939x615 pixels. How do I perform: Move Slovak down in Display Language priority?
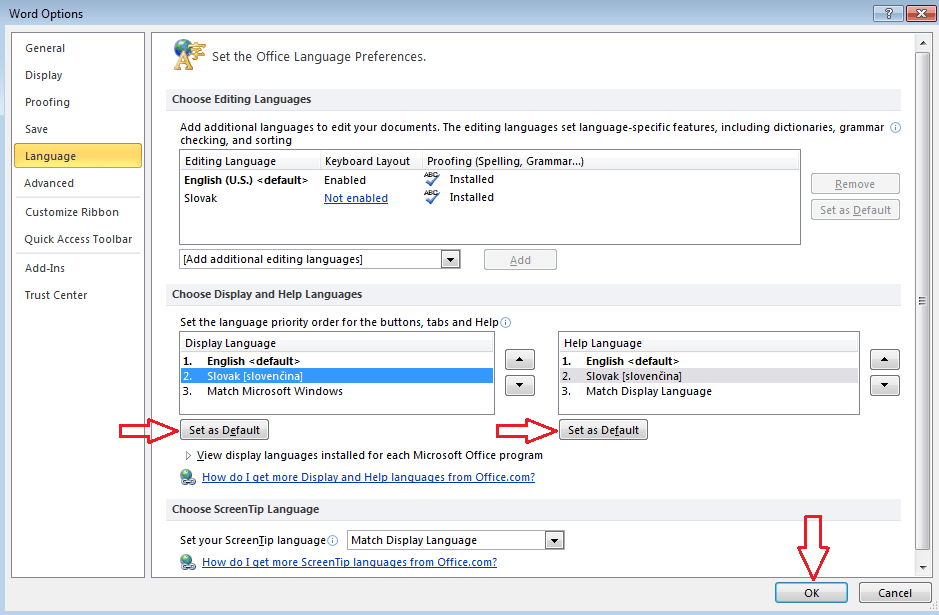pos(518,385)
